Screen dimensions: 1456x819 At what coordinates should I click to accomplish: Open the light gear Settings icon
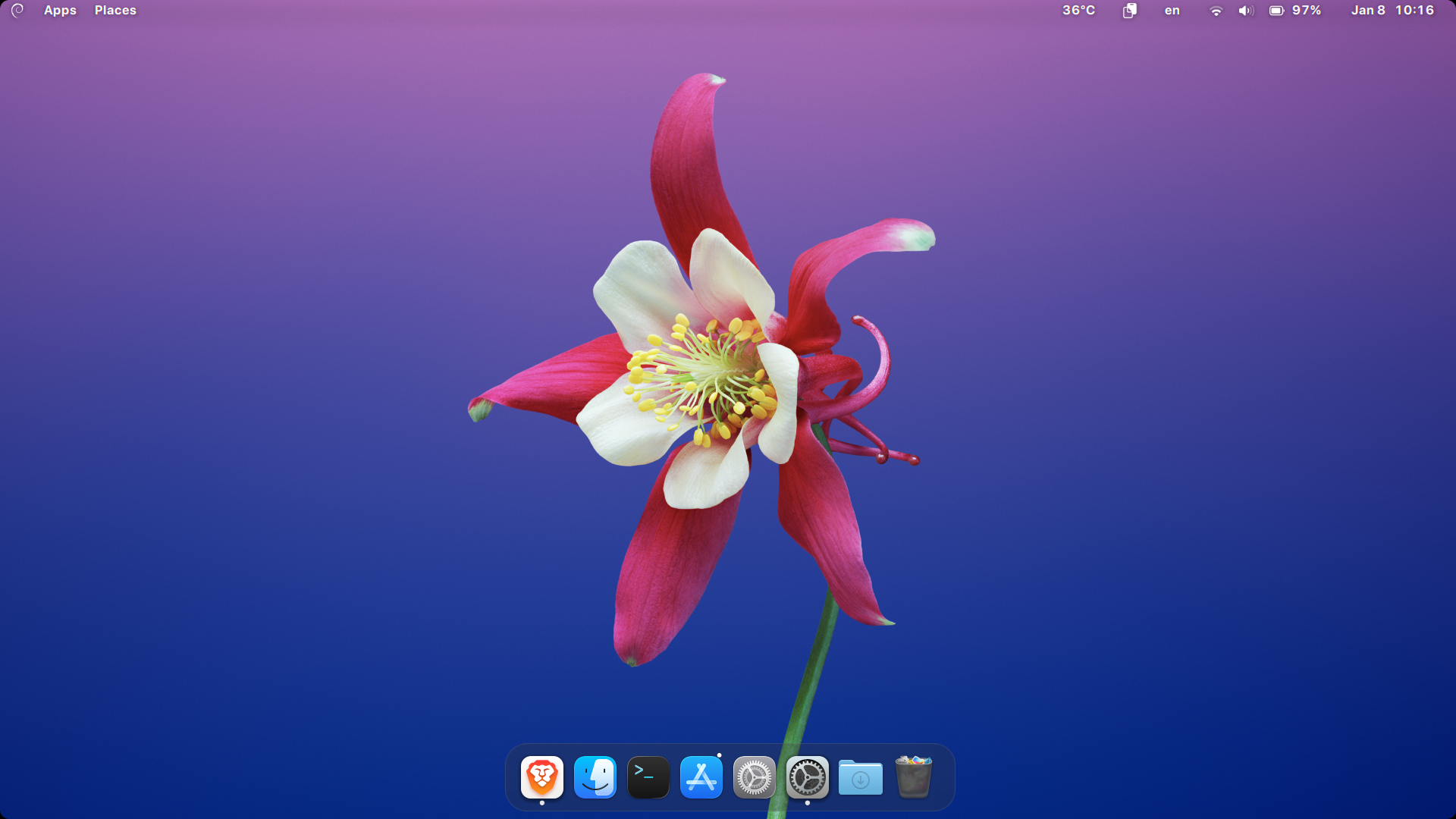[754, 777]
